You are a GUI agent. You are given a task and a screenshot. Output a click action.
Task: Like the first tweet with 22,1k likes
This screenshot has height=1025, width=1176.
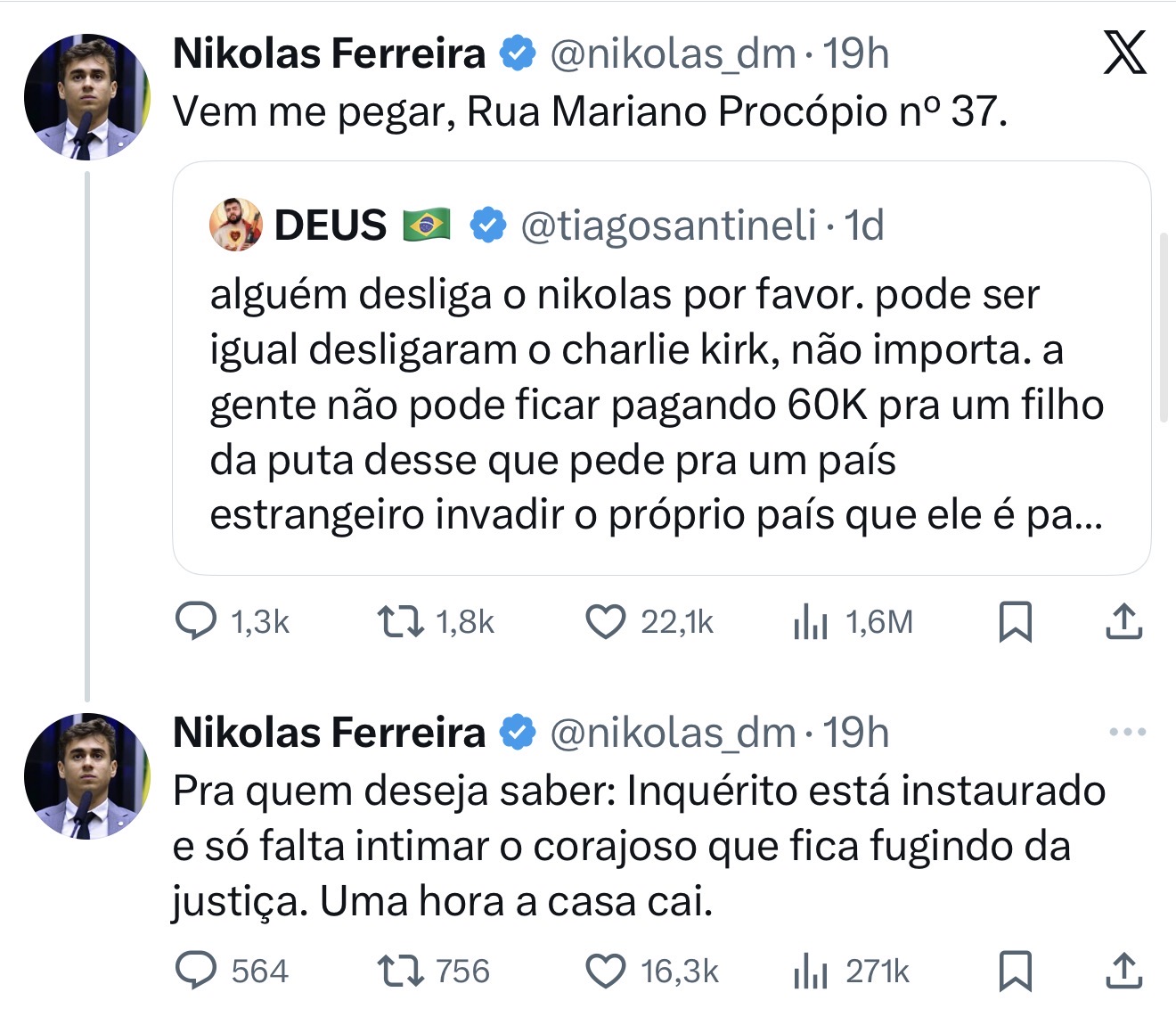click(x=606, y=621)
